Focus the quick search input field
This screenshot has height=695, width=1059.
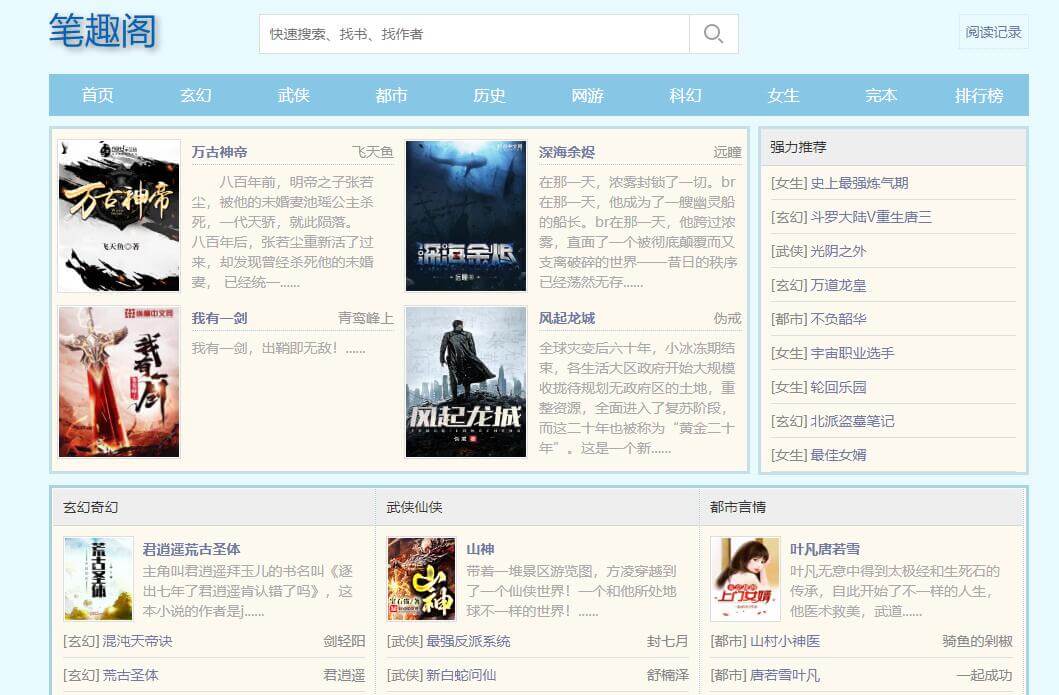[x=474, y=34]
